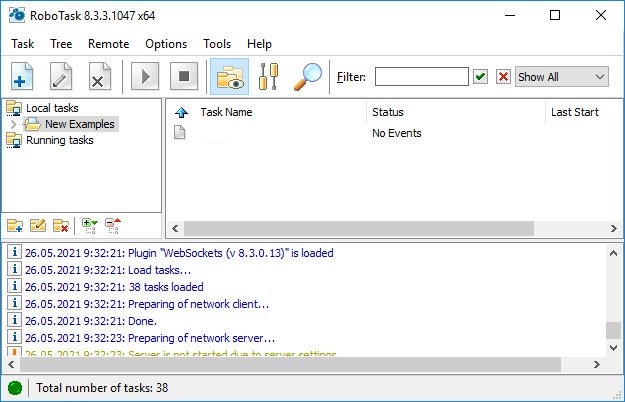The height and width of the screenshot is (402, 625).
Task: Select 'Preparing of network server...' log entry
Action: click(149, 338)
